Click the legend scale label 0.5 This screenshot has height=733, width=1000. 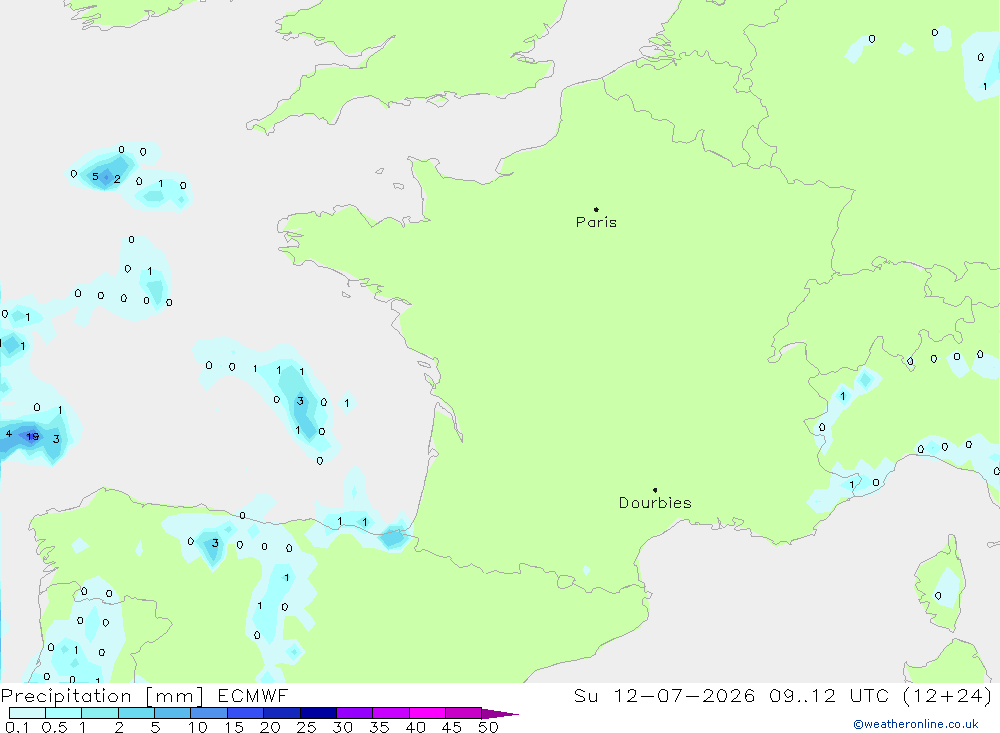click(54, 727)
